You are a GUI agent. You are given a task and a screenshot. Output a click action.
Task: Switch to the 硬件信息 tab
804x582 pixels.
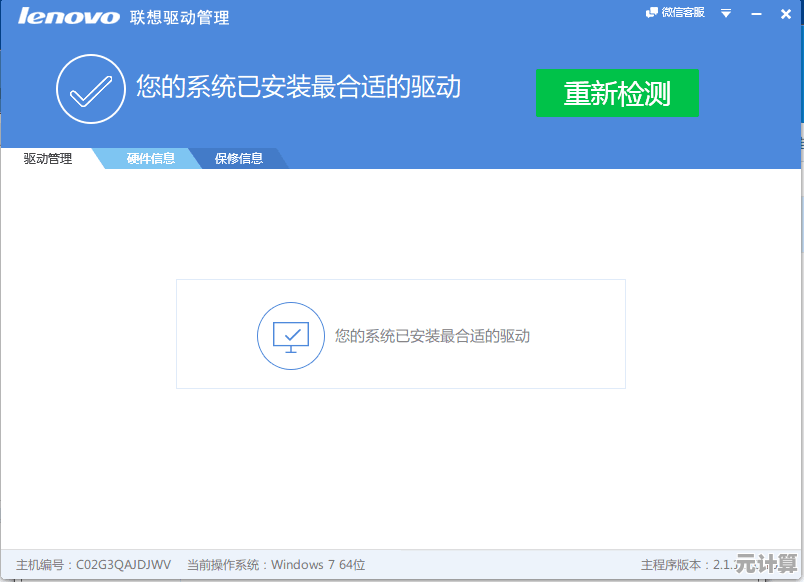tap(151, 159)
